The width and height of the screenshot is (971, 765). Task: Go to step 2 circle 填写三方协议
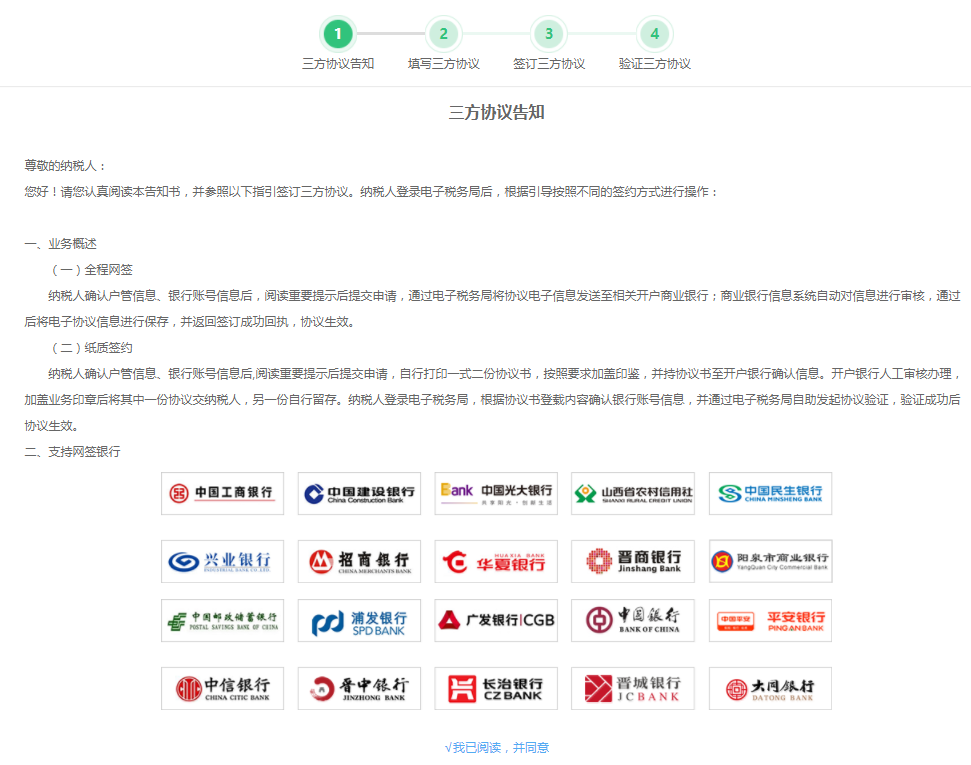pos(443,33)
